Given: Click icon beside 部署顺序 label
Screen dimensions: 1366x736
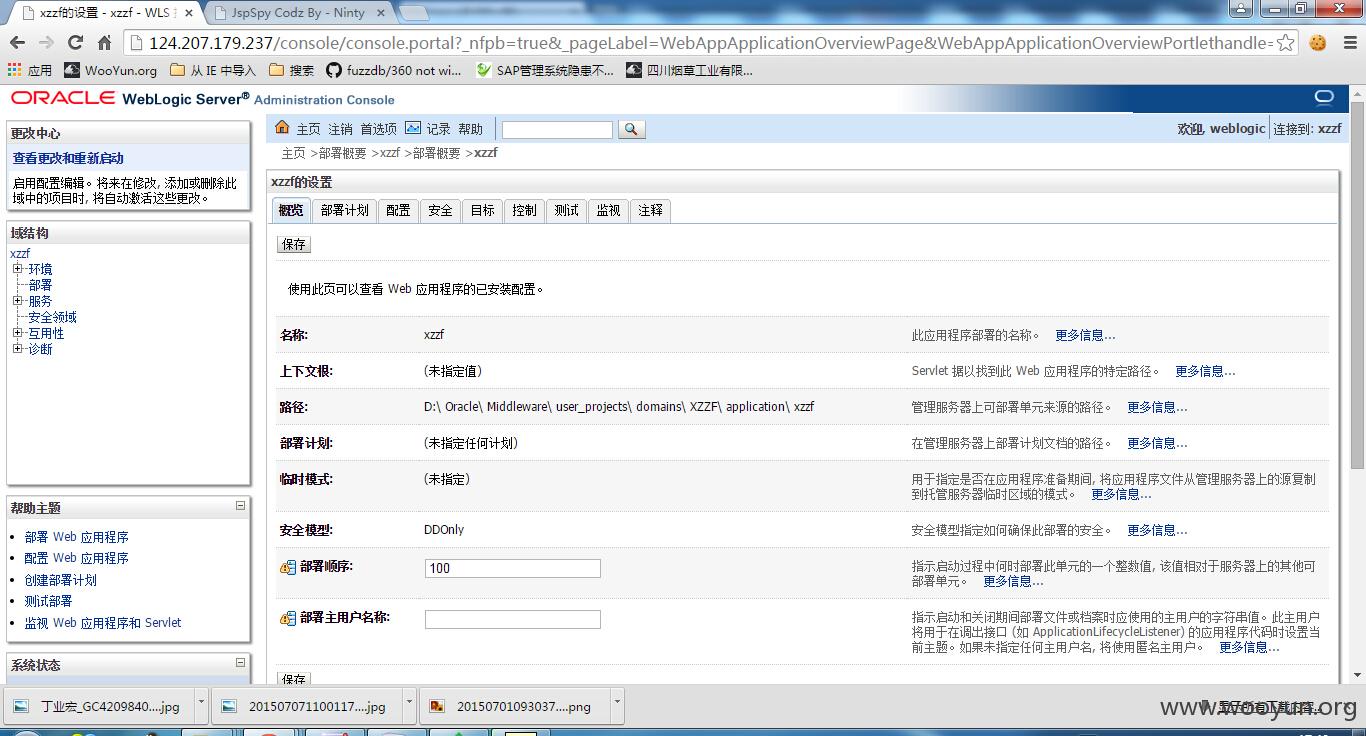Looking at the screenshot, I should tap(288, 567).
